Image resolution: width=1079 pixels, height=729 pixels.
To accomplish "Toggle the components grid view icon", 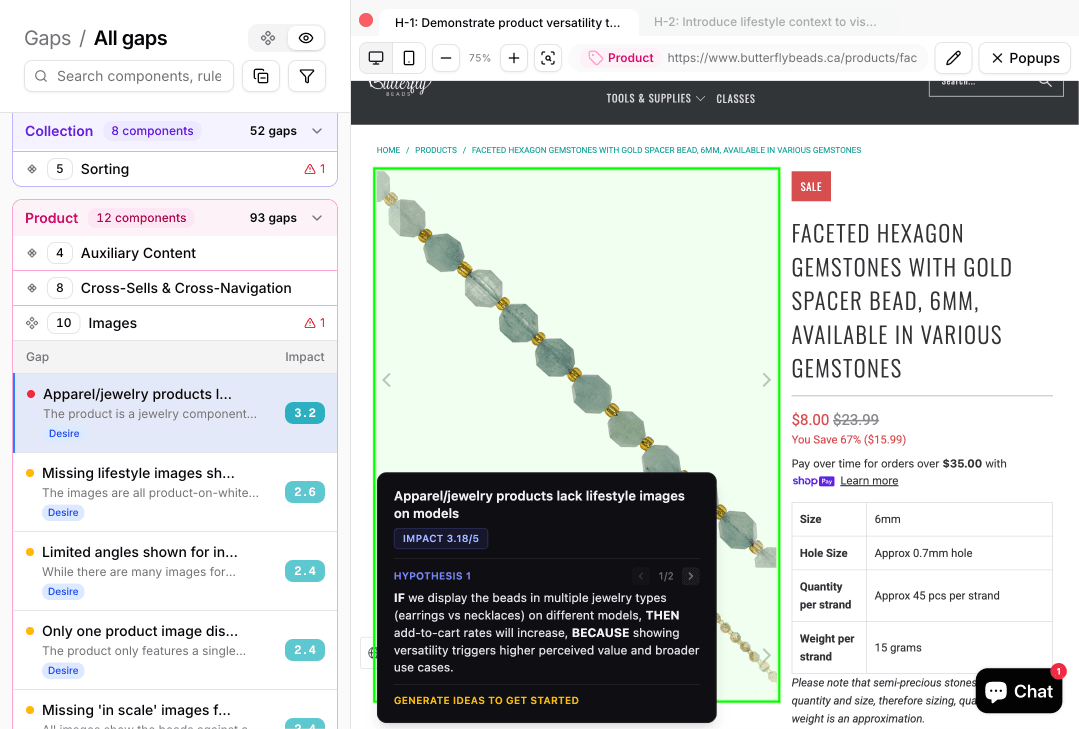I will click(268, 39).
